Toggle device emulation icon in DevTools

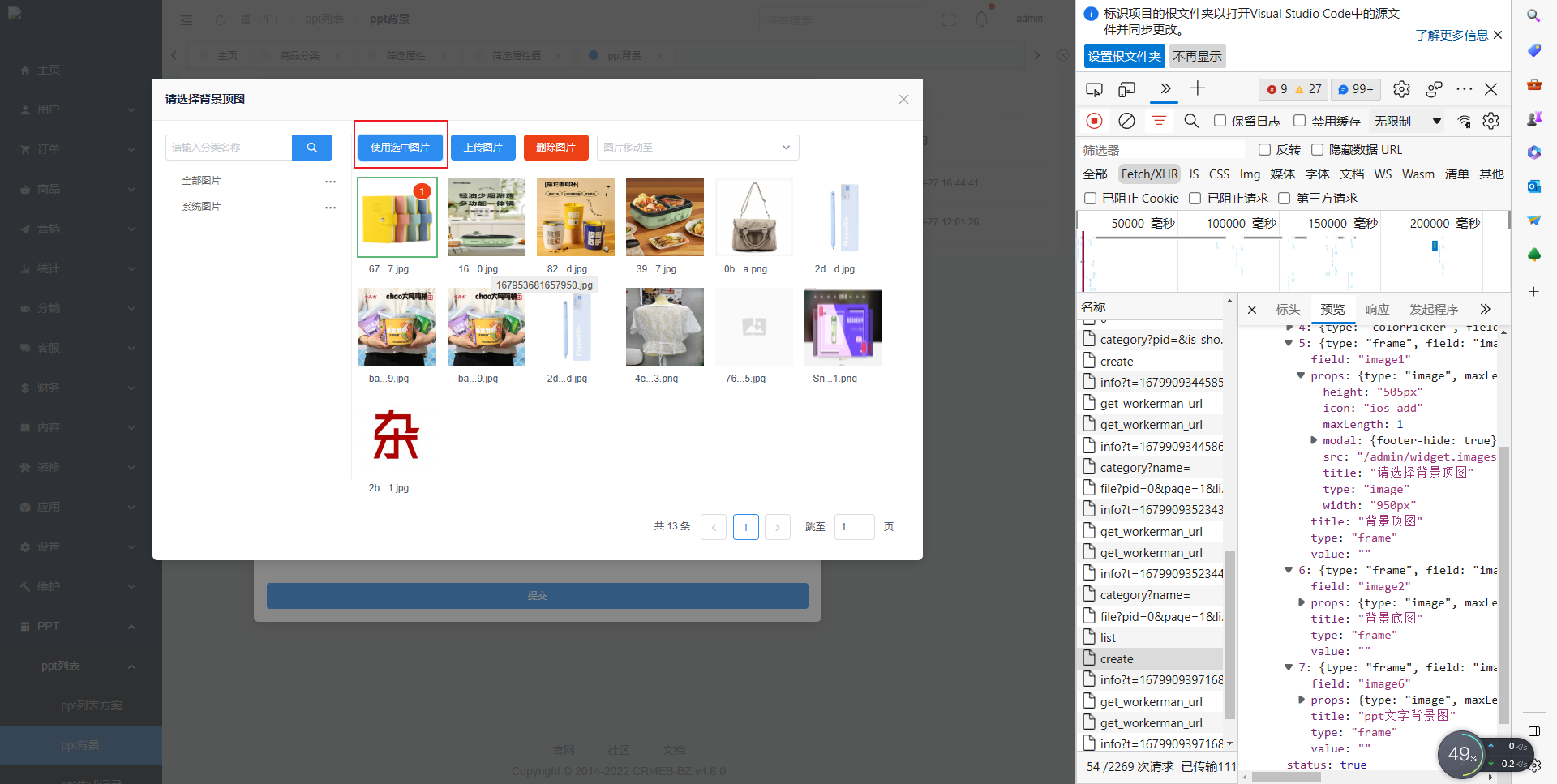point(1126,89)
